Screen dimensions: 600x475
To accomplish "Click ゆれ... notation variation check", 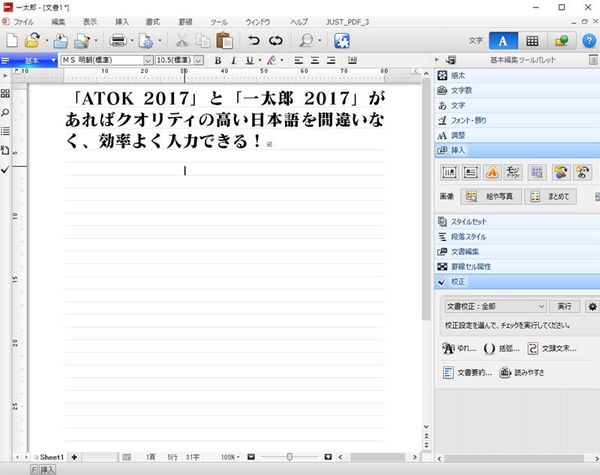I will pos(459,348).
